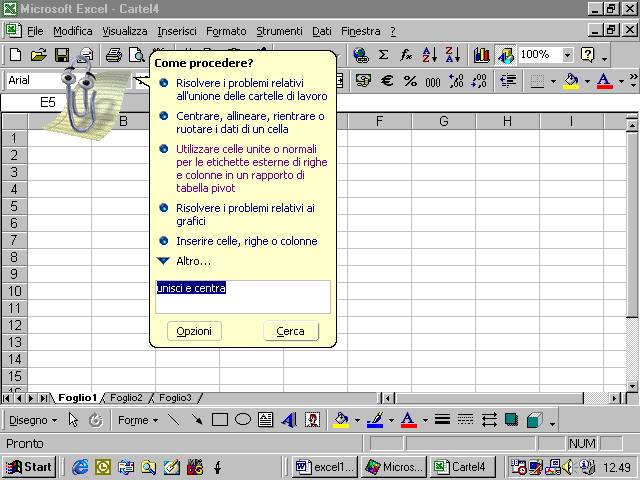
Task: Apply the yellow cell fill color
Action: pyautogui.click(x=571, y=81)
